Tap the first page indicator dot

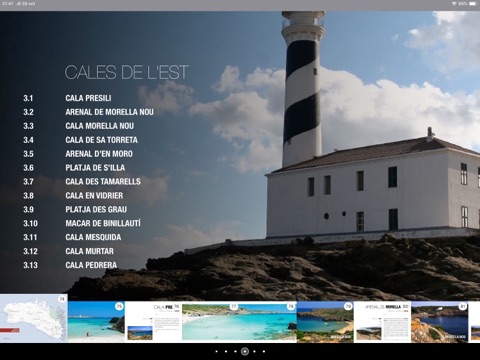[x=217, y=351]
